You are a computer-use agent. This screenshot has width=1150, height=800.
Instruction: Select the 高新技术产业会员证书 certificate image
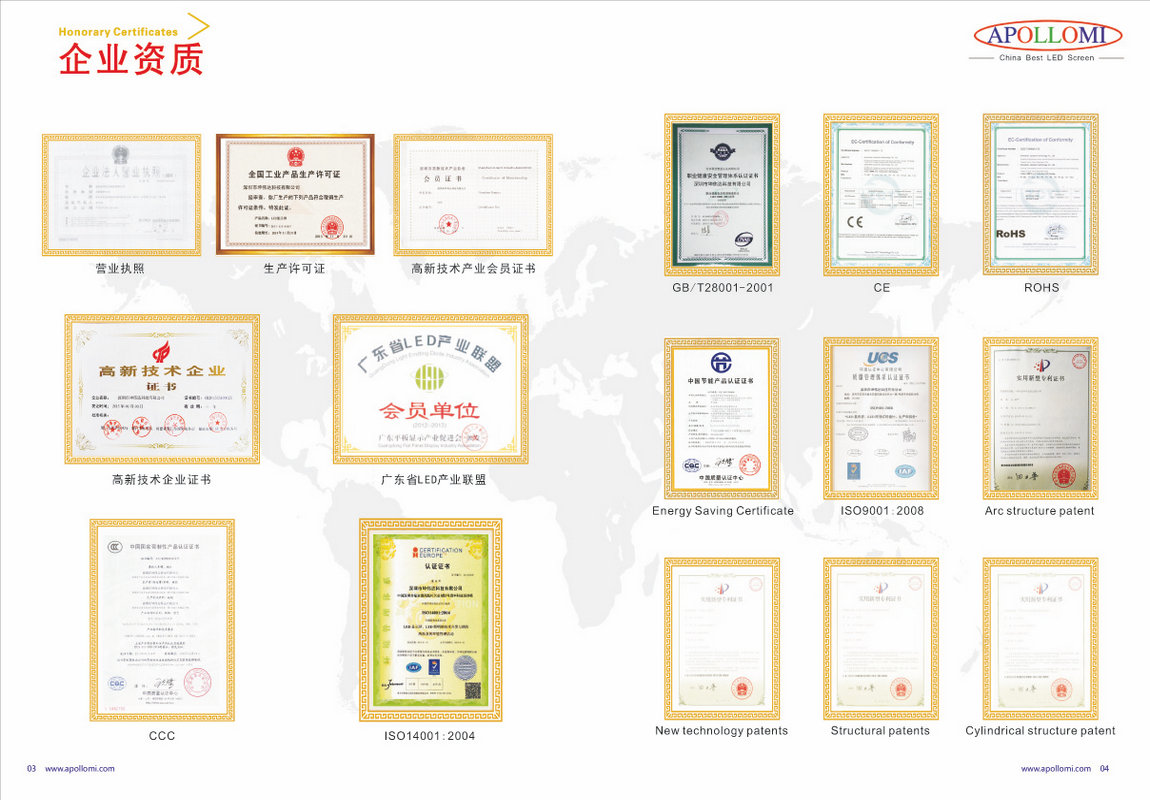(473, 195)
